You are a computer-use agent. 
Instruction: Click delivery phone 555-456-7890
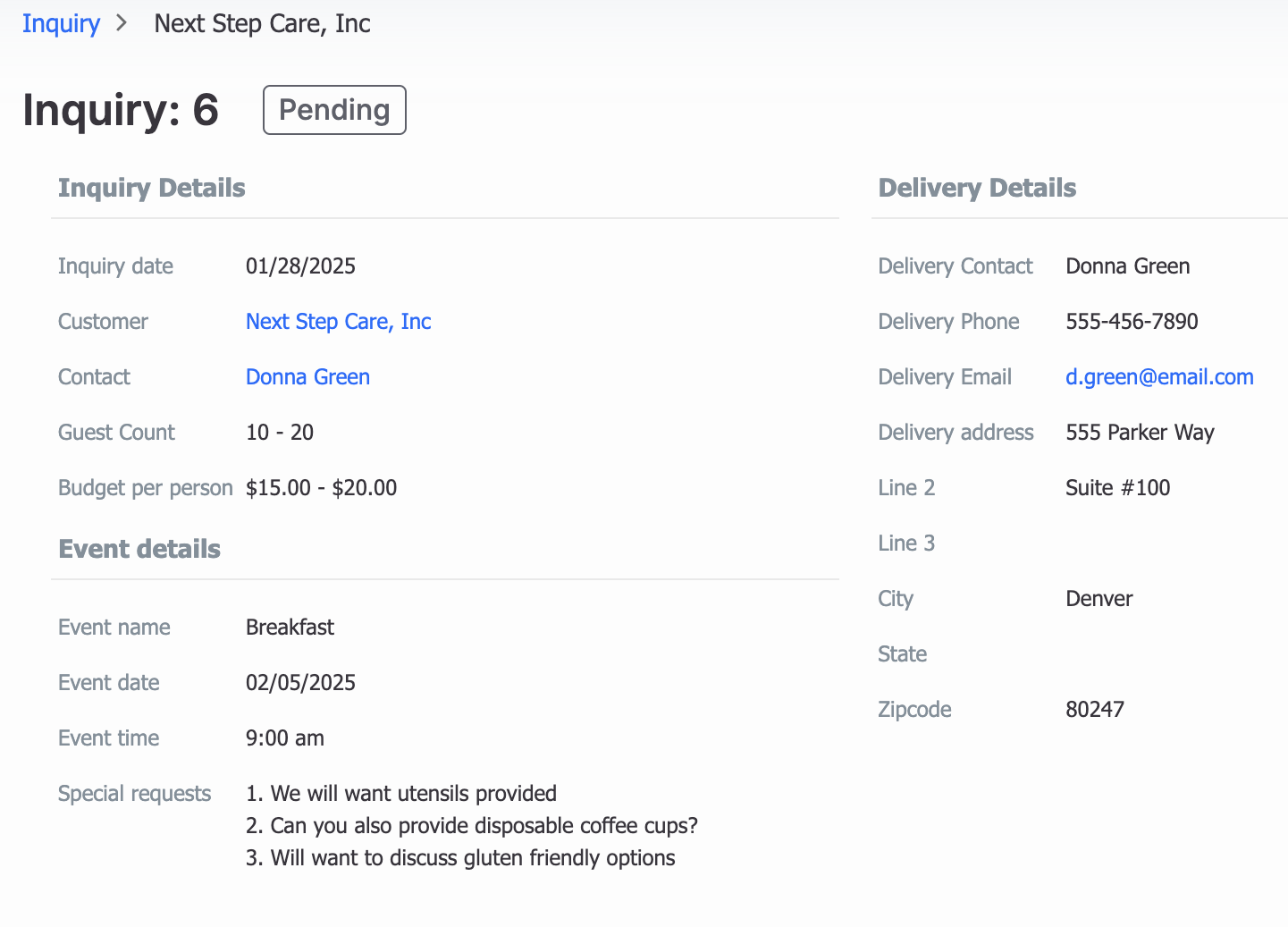[1132, 322]
